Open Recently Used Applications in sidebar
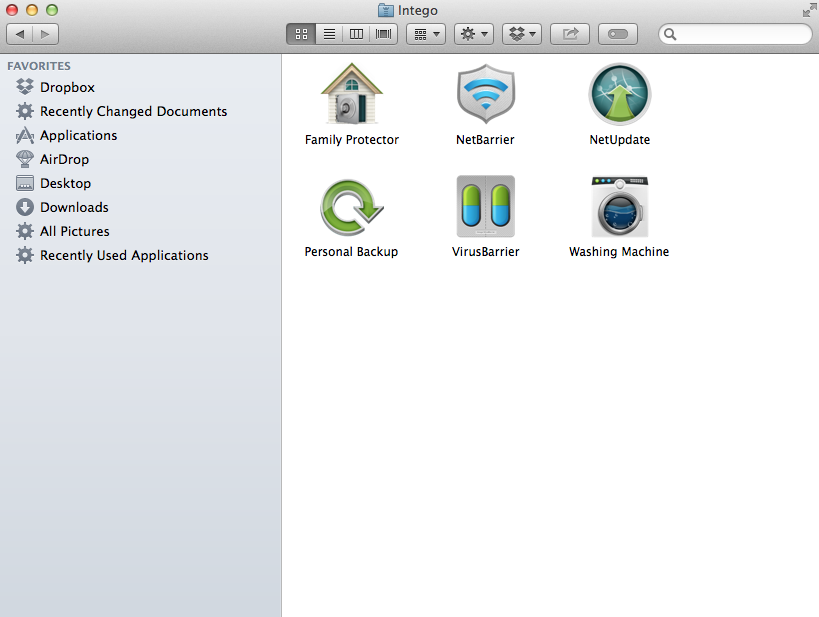 click(124, 255)
